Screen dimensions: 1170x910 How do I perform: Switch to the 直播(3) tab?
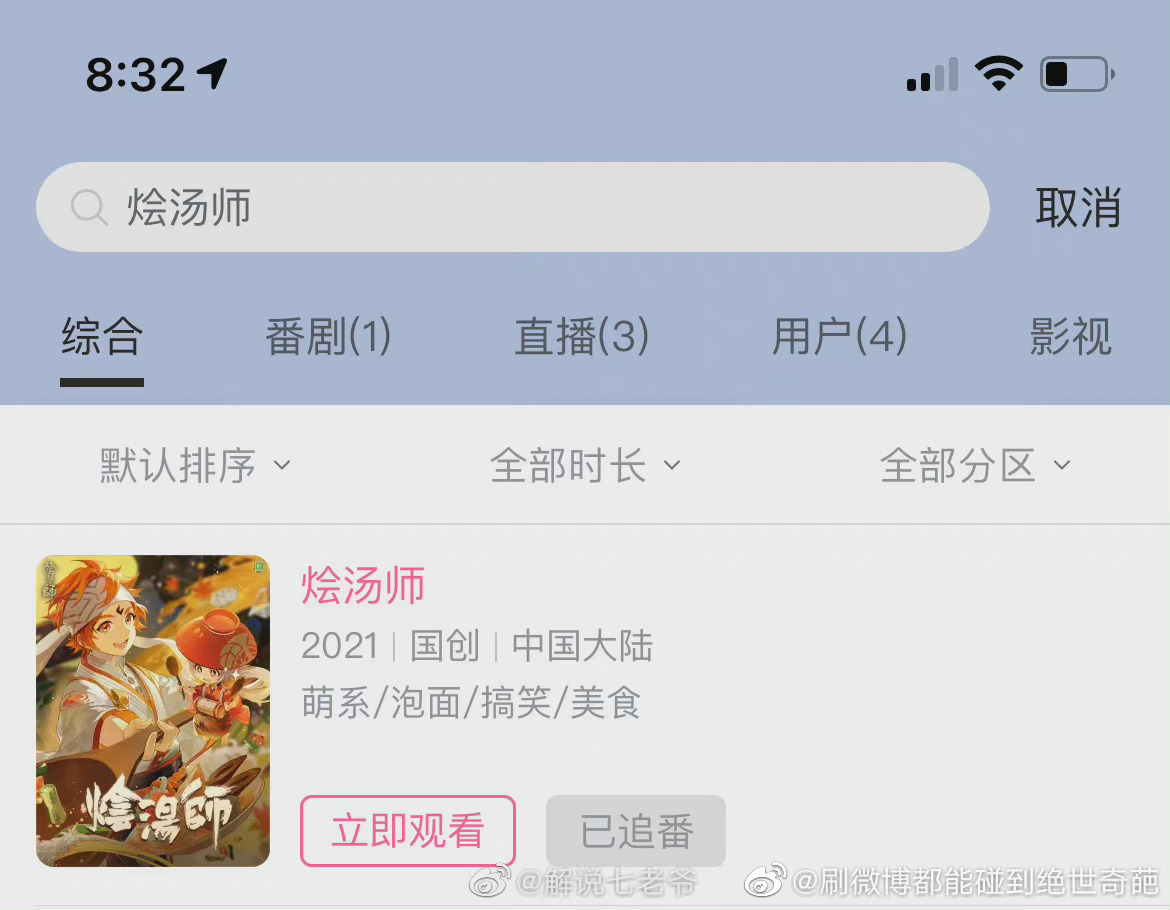pos(582,336)
